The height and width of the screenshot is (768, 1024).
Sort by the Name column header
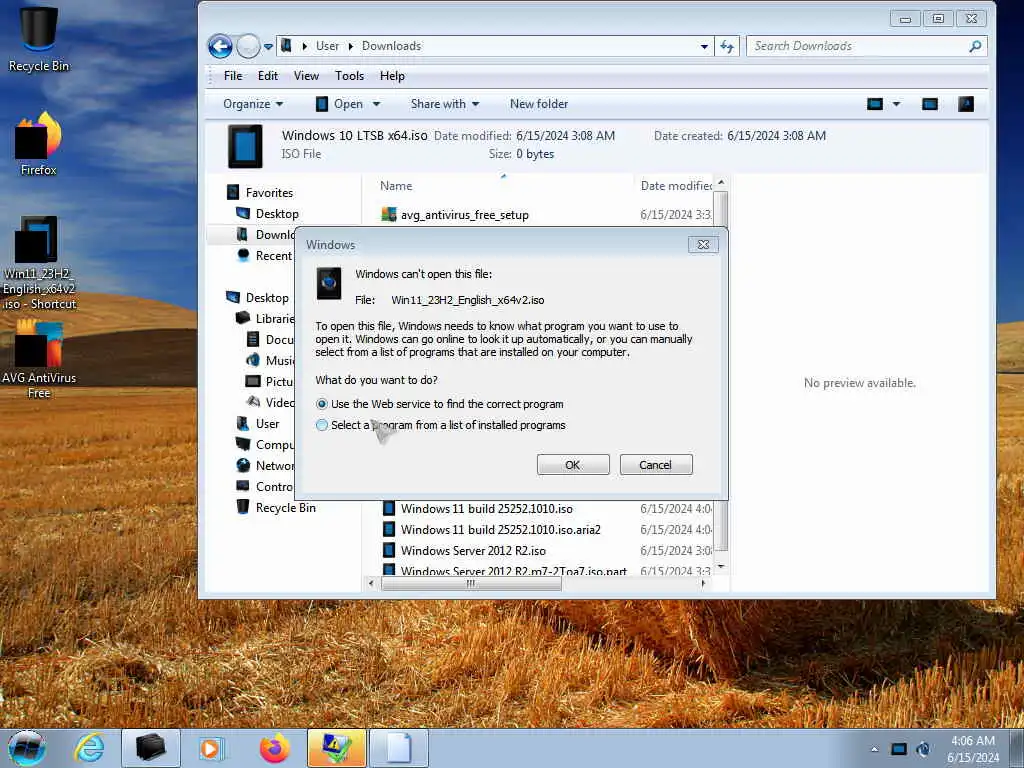click(396, 186)
